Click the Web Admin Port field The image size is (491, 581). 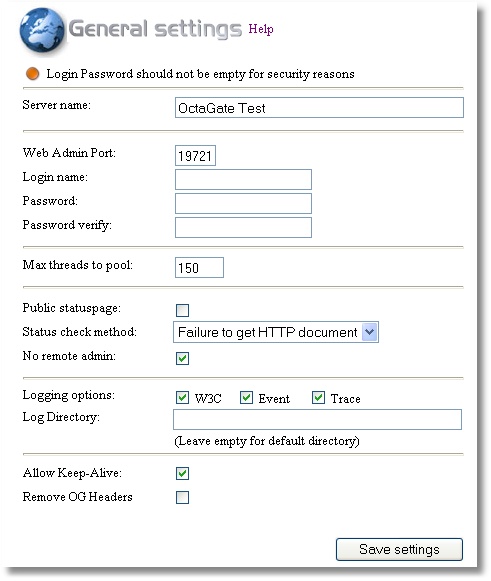pos(195,155)
